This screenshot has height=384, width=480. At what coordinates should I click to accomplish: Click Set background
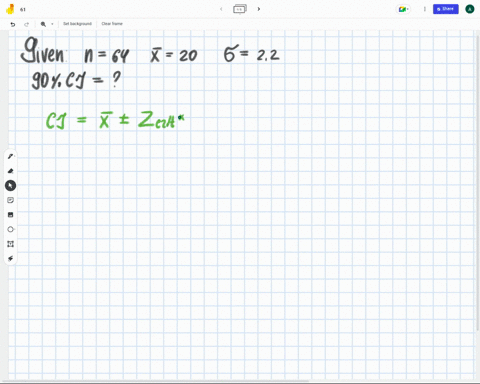point(77,24)
